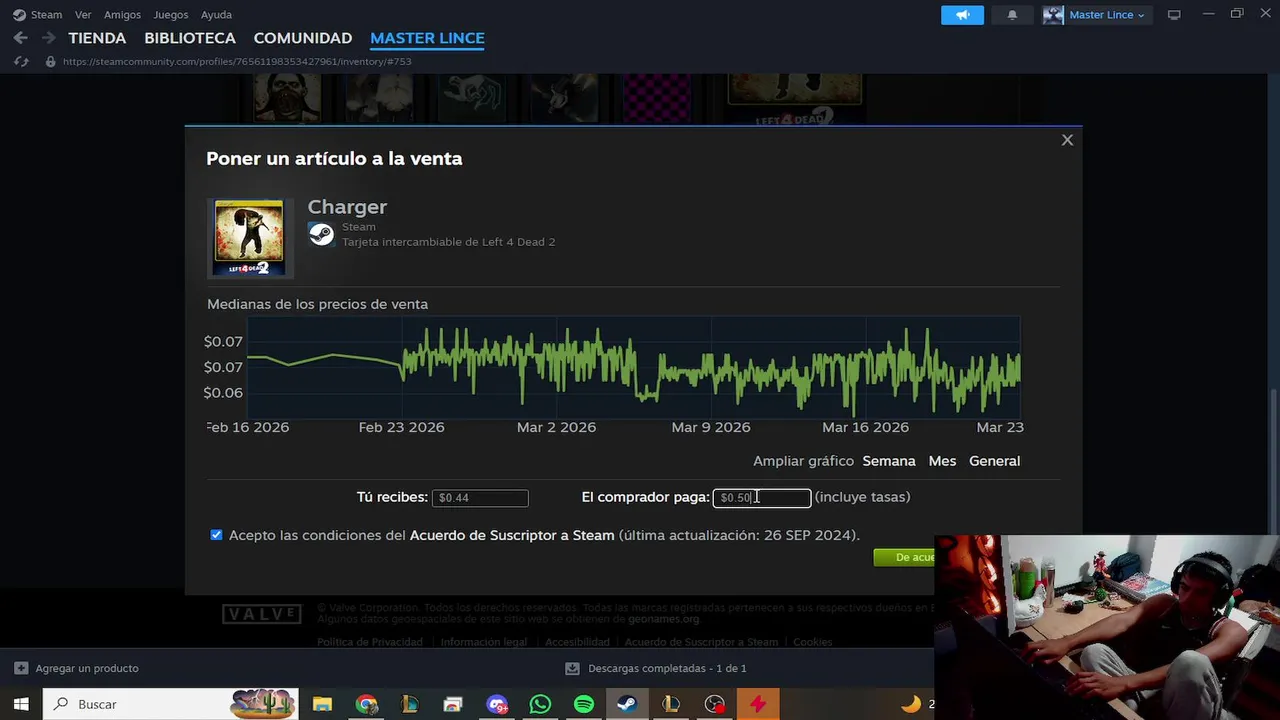The image size is (1280, 720).
Task: Click the Left 4 Dead 2 inventory item
Action: coord(795,100)
